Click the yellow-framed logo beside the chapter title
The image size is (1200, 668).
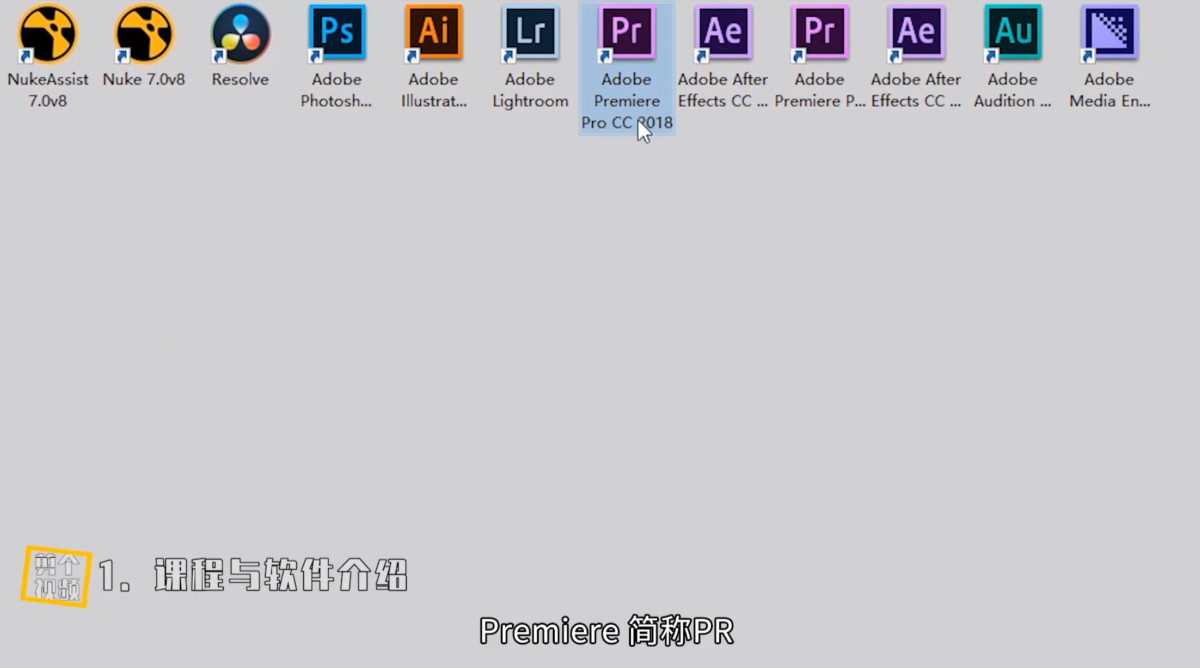click(56, 576)
